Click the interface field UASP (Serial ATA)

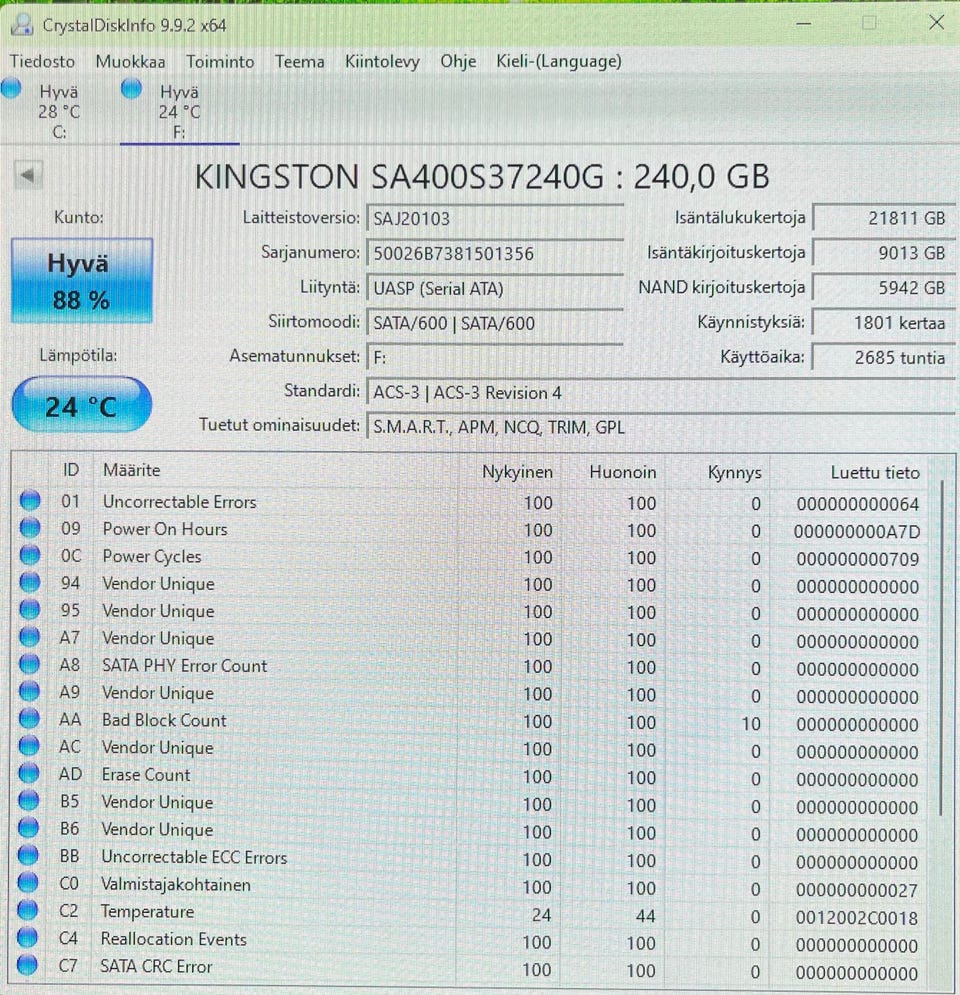click(x=495, y=288)
